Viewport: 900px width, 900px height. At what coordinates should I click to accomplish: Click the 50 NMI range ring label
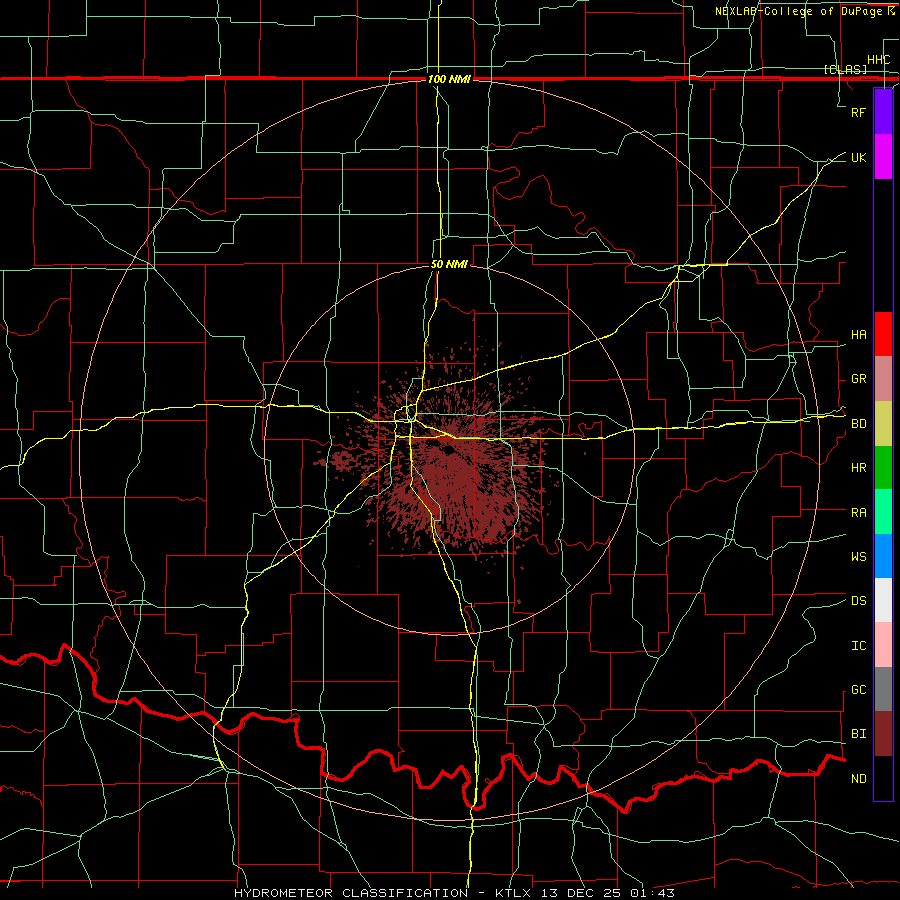tap(449, 264)
